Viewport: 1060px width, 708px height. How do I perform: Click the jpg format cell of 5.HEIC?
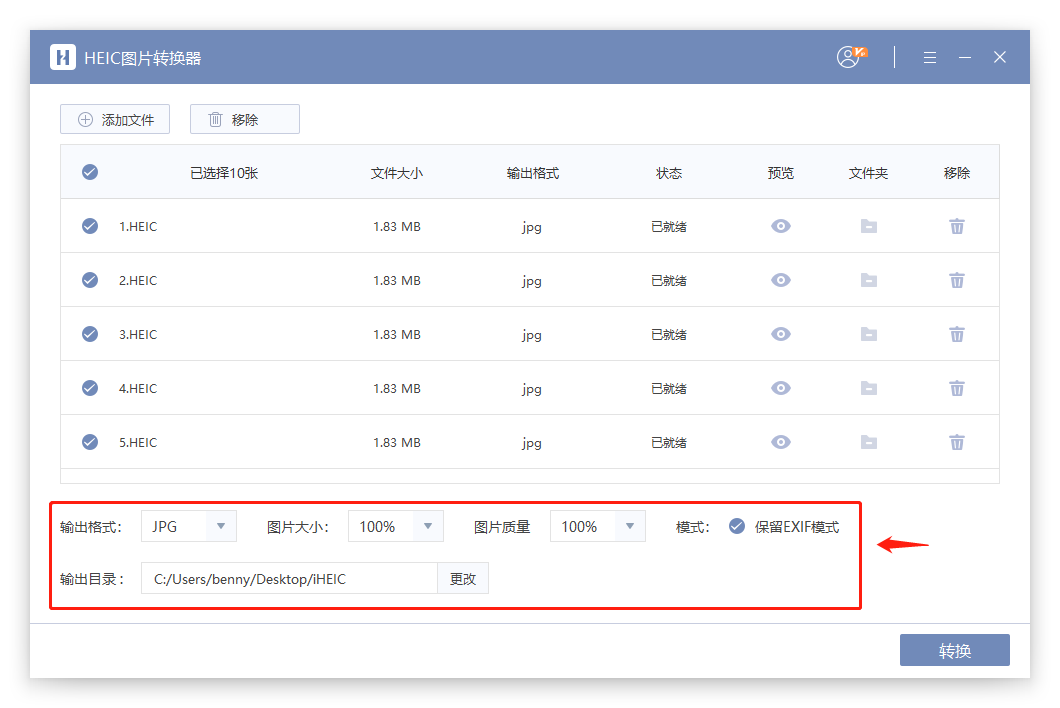click(532, 444)
